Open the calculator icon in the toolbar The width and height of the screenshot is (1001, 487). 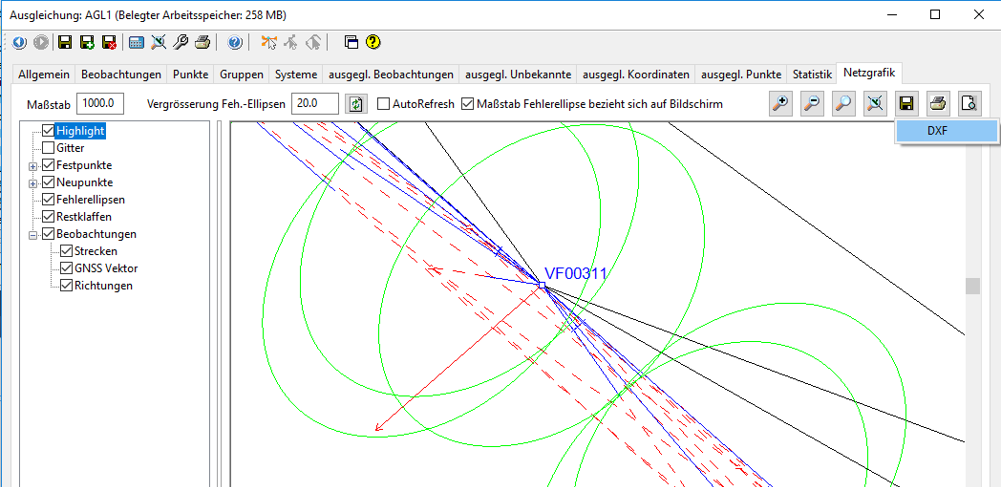click(x=136, y=43)
